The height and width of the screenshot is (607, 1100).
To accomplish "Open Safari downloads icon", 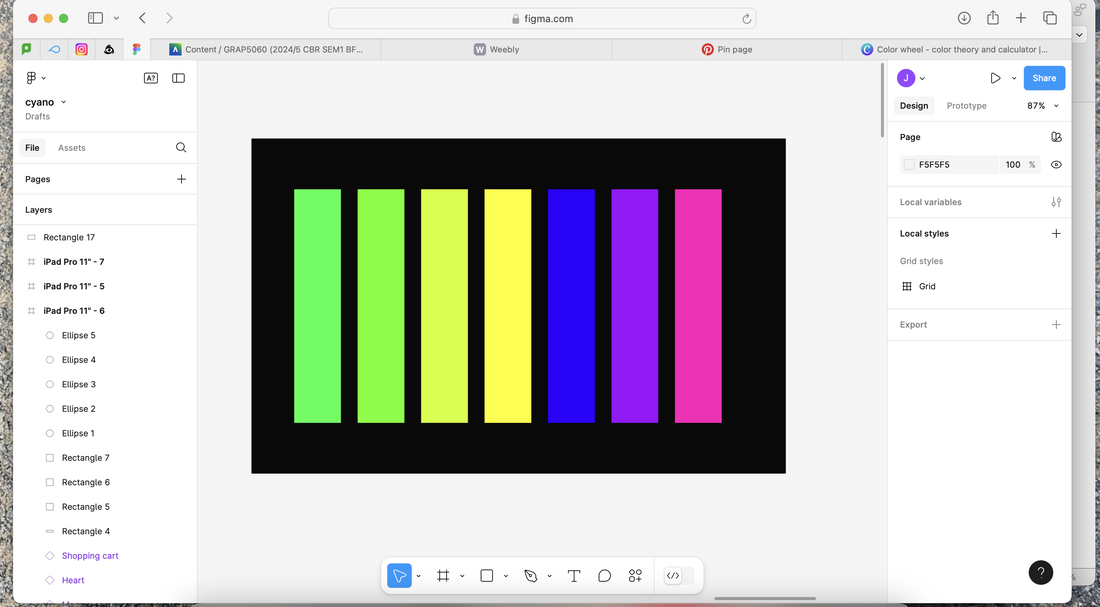I will click(x=964, y=18).
